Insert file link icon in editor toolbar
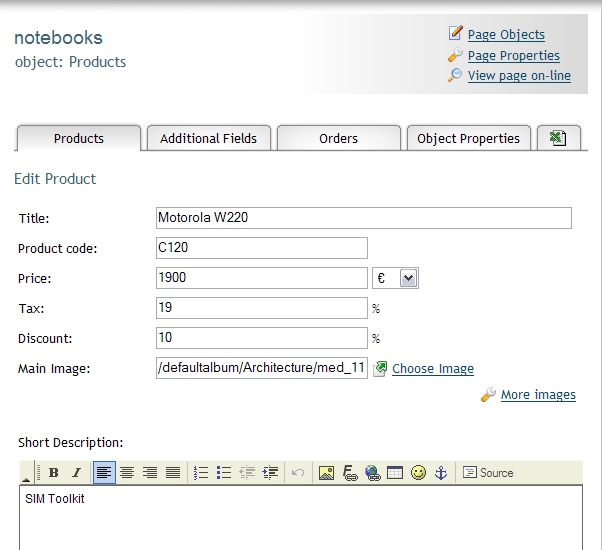Screen dimensions: 602x550 coord(349,472)
